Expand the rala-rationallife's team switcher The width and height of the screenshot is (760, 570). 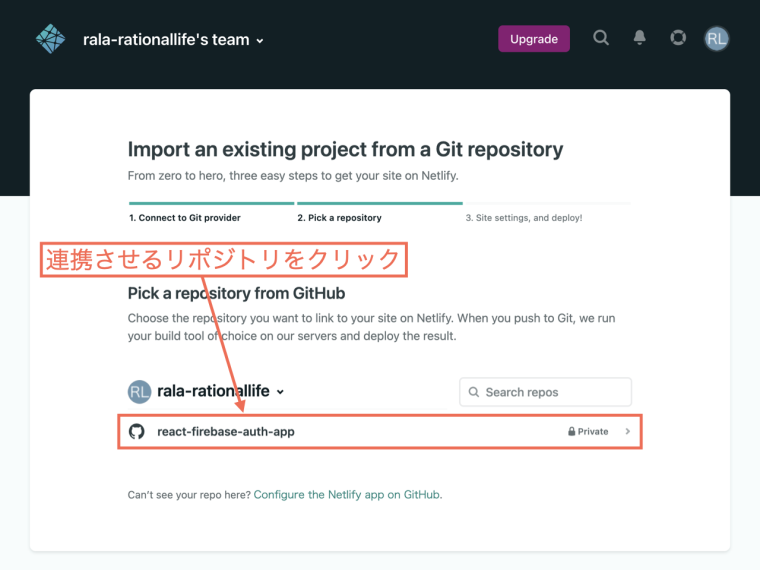point(174,40)
